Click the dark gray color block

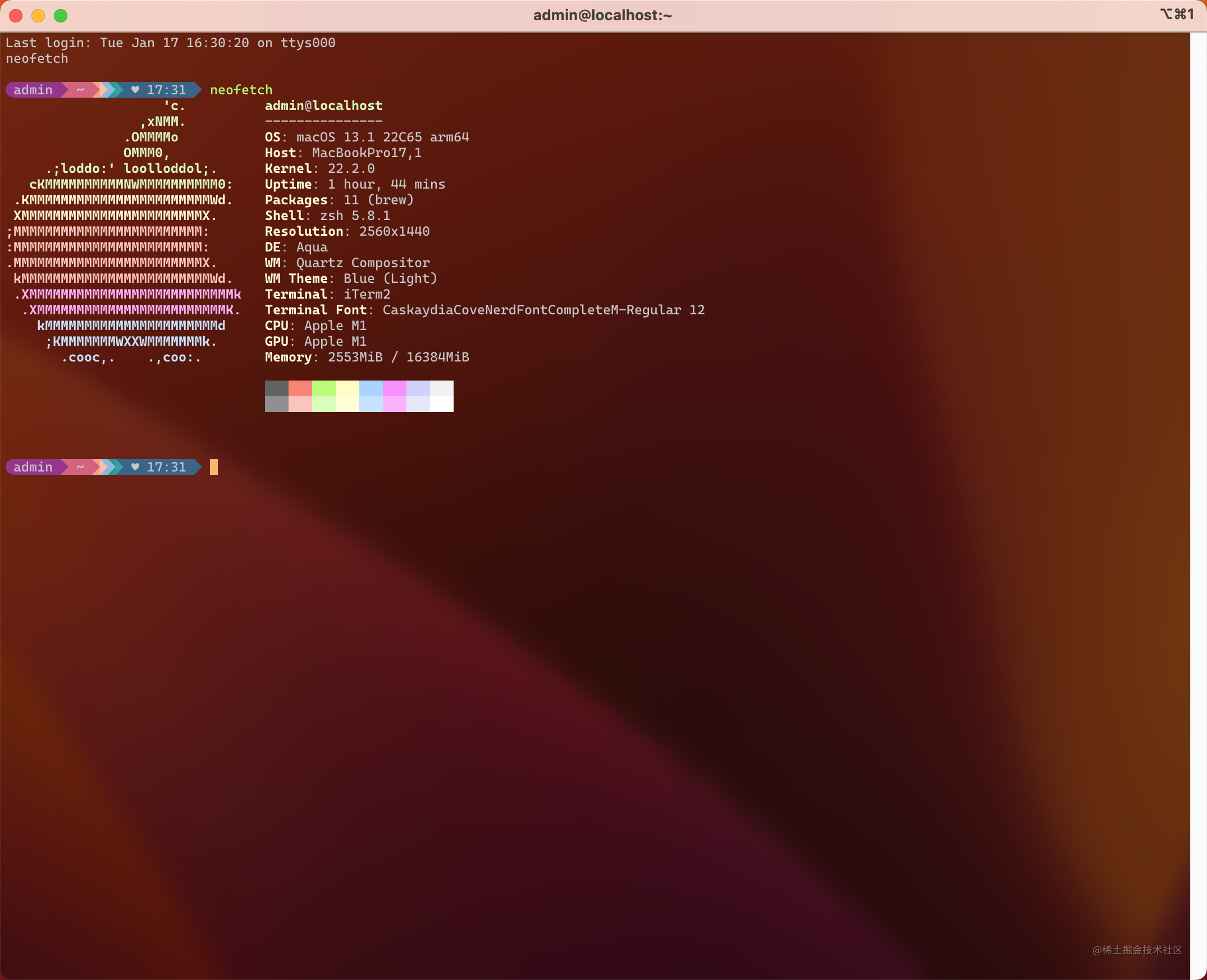coord(277,388)
